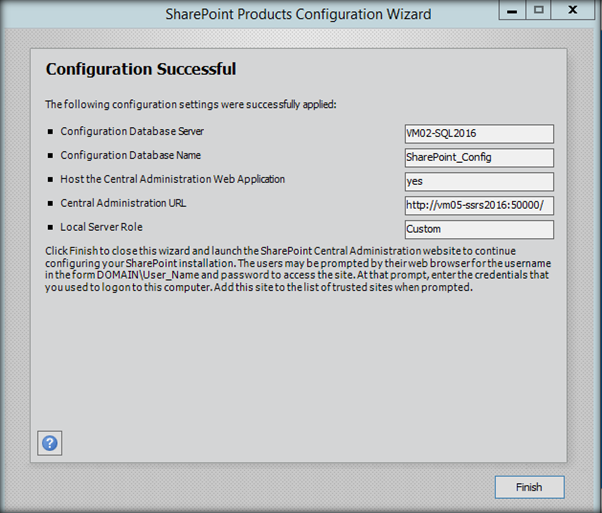Click the SharePoint Products Configuration Wizard title bar
The height and width of the screenshot is (513, 602).
point(298,15)
